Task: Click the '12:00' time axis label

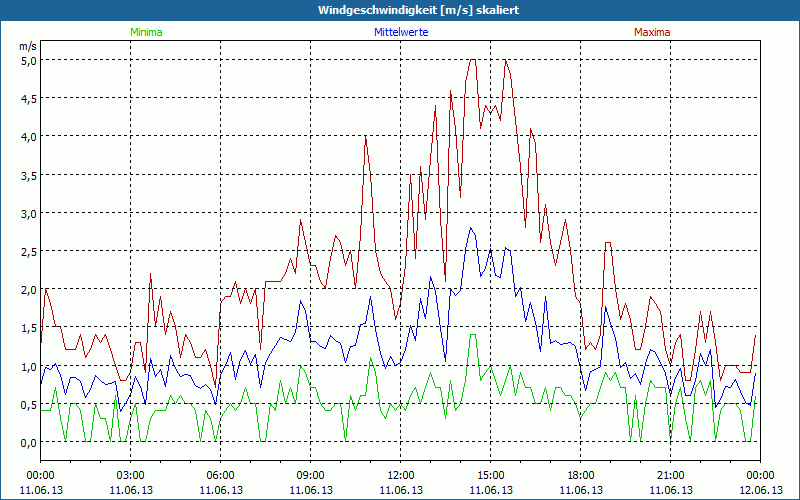Action: click(401, 476)
